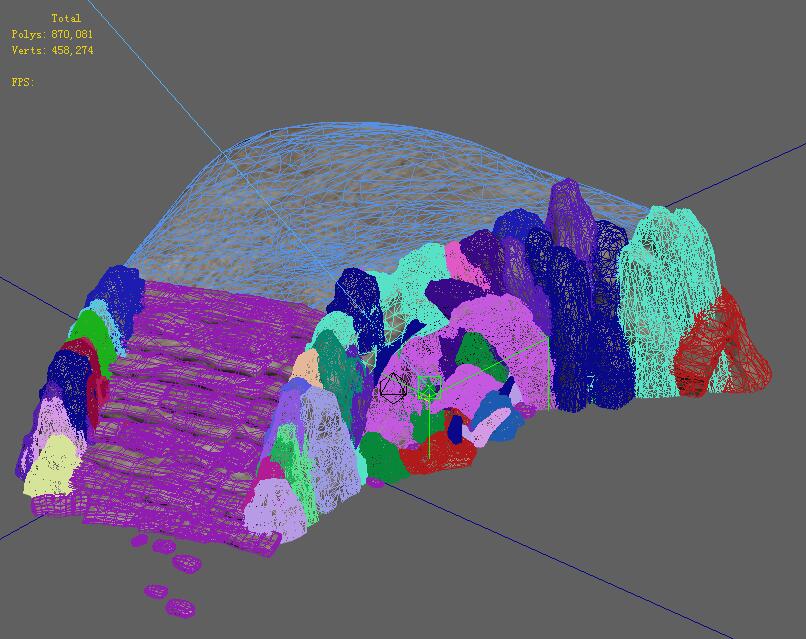Image resolution: width=806 pixels, height=639 pixels.
Task: Select the lowest purple stepping stone
Action: click(x=180, y=608)
